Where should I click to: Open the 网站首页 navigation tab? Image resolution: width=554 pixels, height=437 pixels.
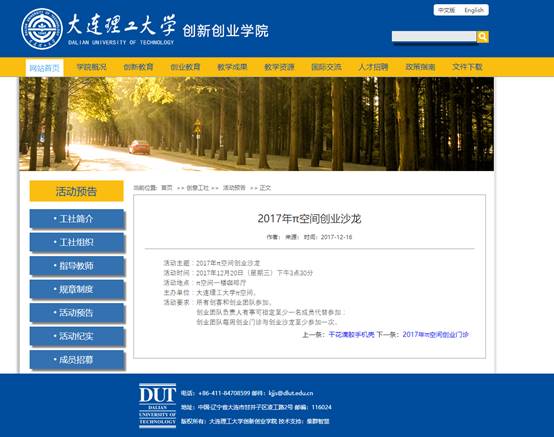pos(45,68)
